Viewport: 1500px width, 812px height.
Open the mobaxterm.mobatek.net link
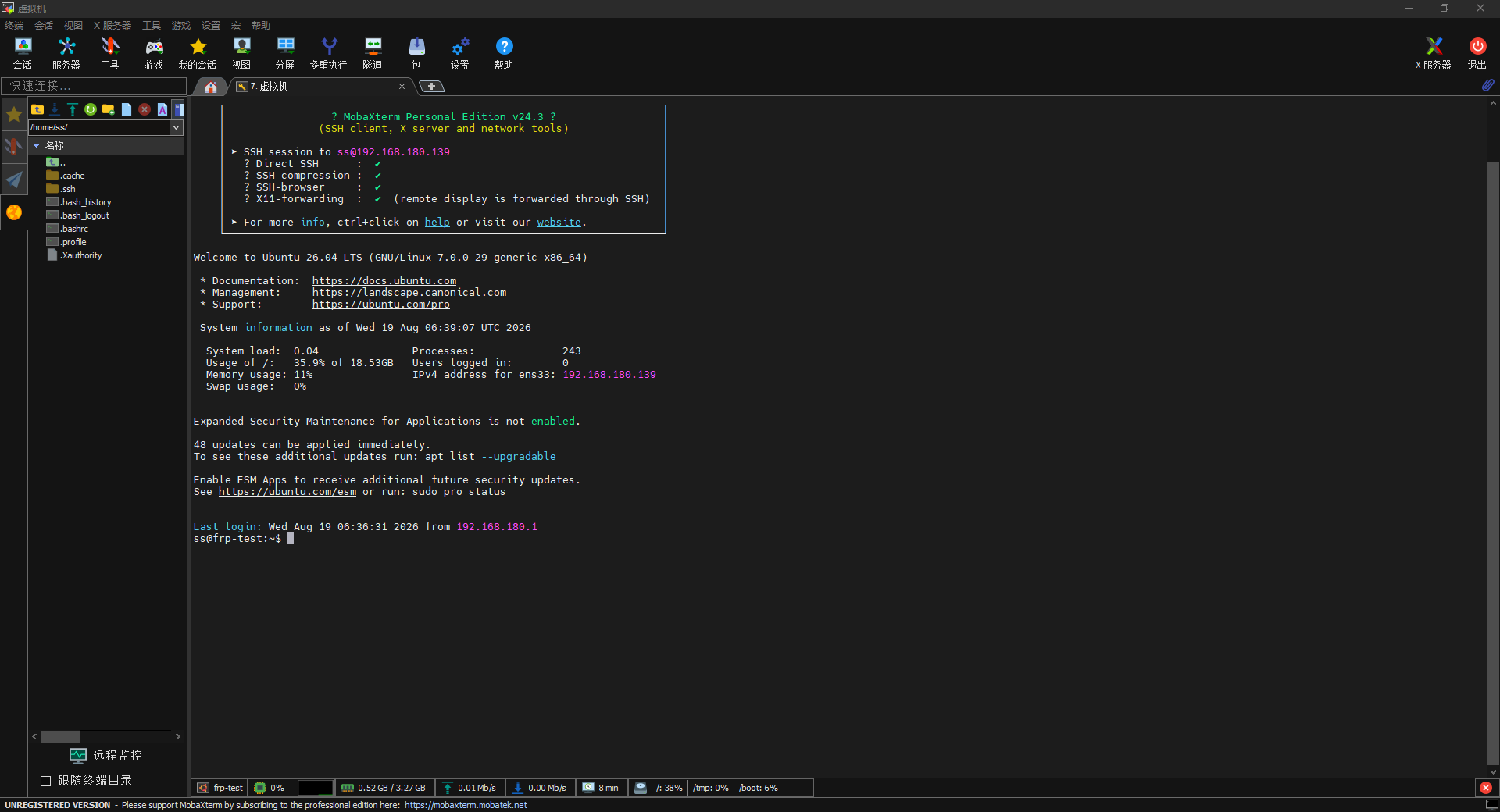tap(466, 805)
